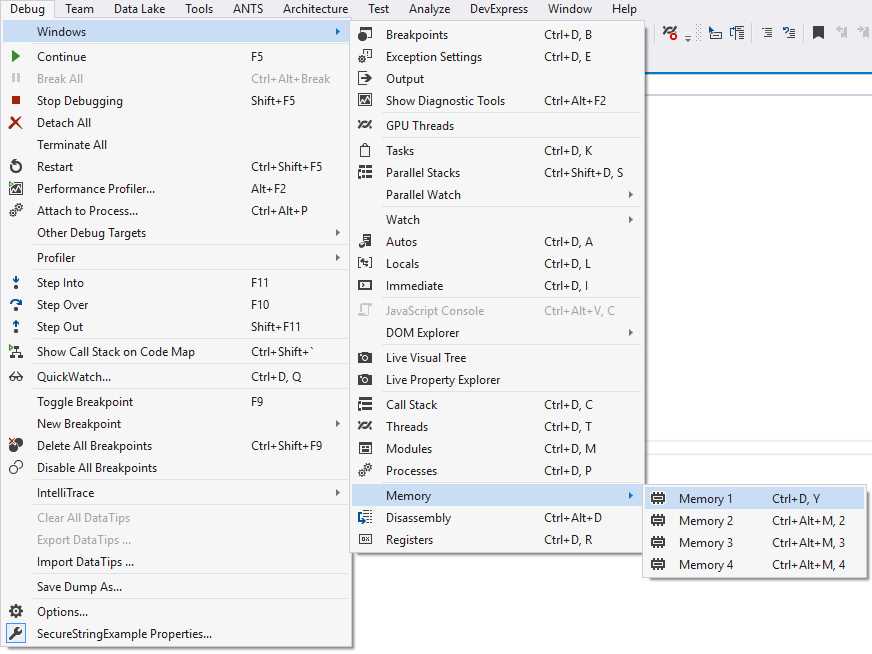The height and width of the screenshot is (654, 872).
Task: Open the Parallel Stacks window
Action: pyautogui.click(x=422, y=172)
